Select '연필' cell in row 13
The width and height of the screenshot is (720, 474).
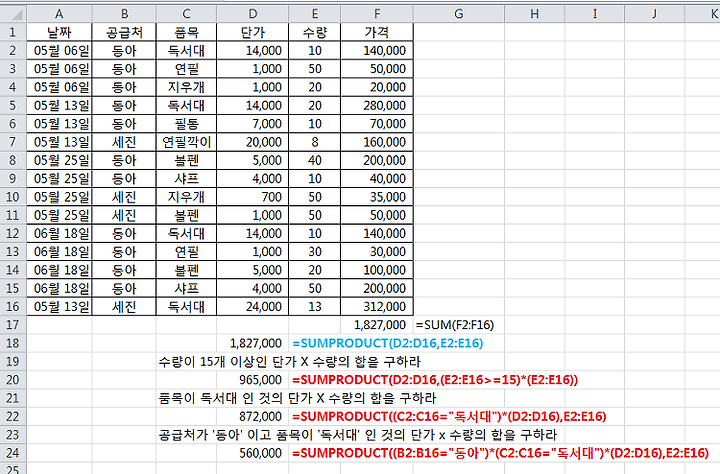point(186,252)
